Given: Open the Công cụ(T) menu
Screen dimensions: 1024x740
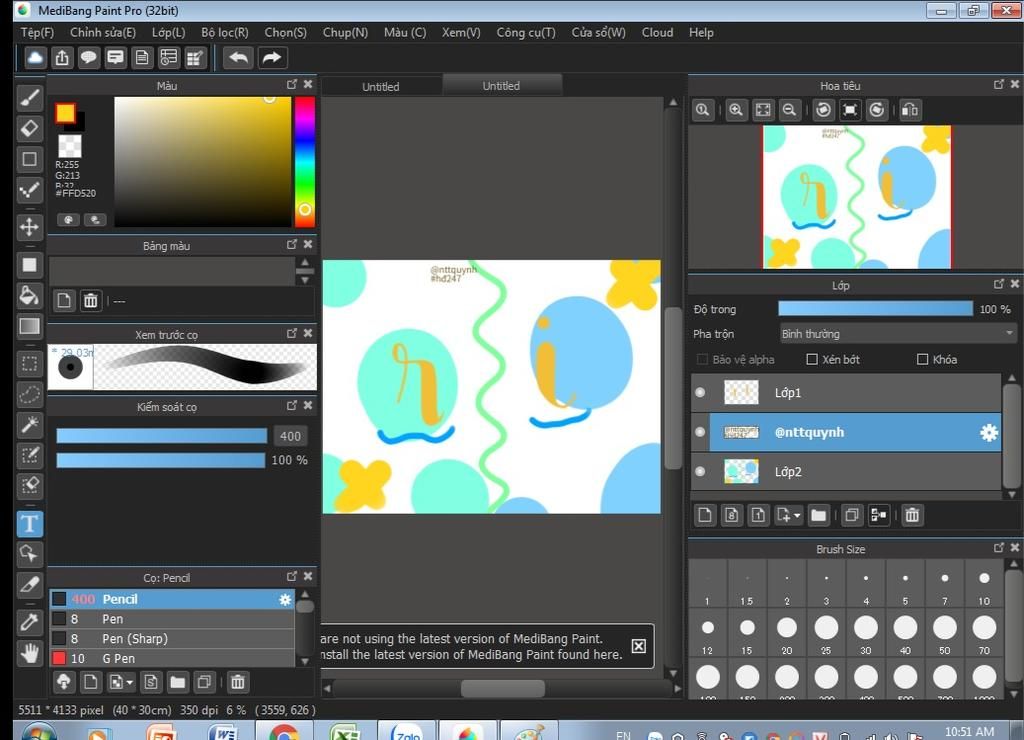Looking at the screenshot, I should click(x=526, y=32).
